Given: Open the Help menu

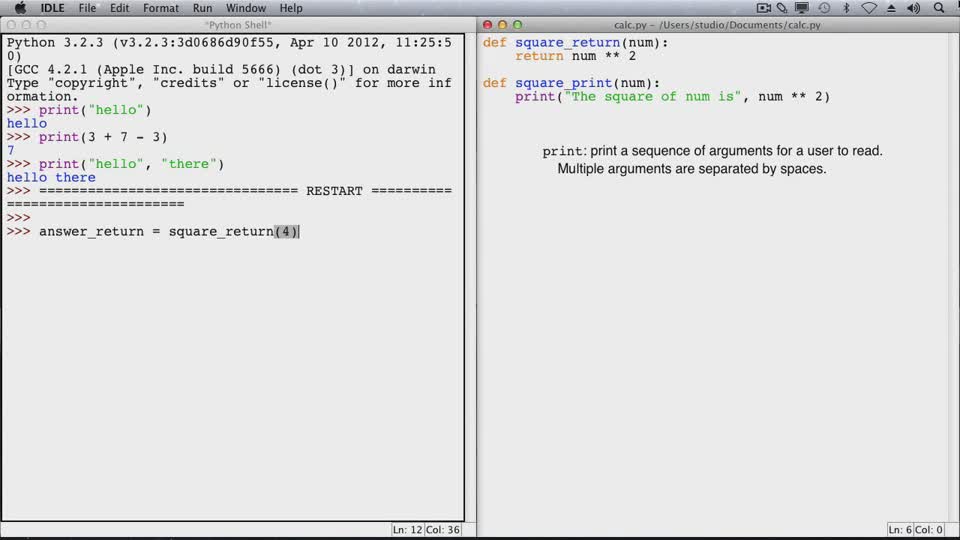Looking at the screenshot, I should coord(291,8).
